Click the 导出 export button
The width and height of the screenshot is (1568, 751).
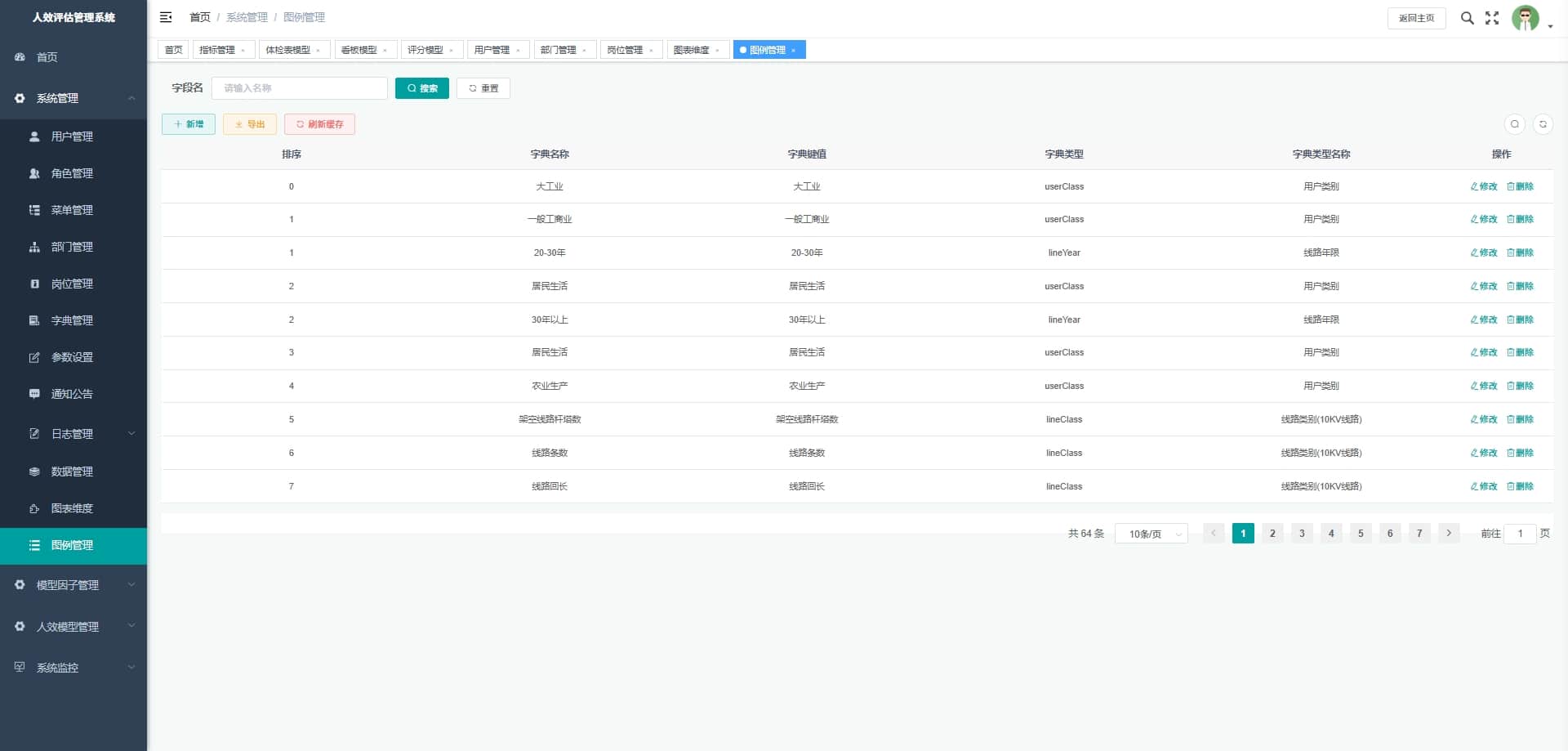pyautogui.click(x=250, y=124)
